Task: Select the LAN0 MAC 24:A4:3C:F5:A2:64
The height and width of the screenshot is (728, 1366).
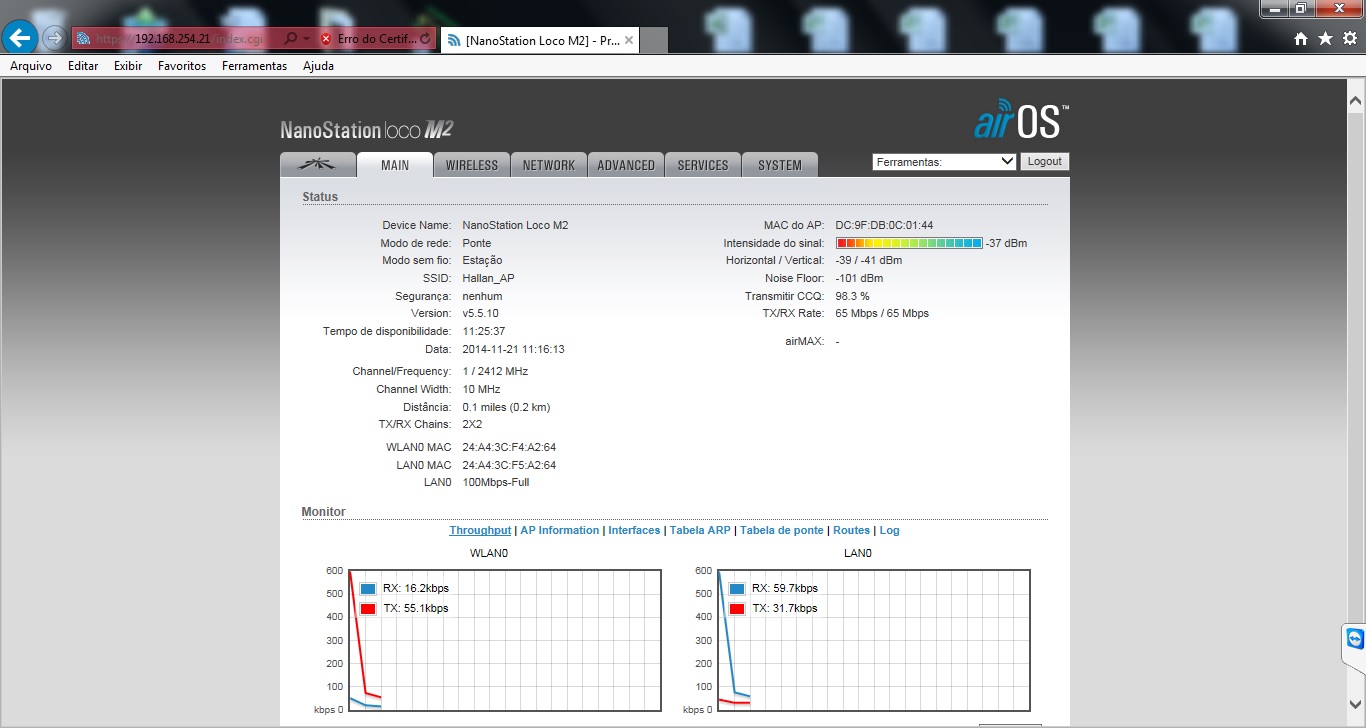Action: tap(509, 465)
